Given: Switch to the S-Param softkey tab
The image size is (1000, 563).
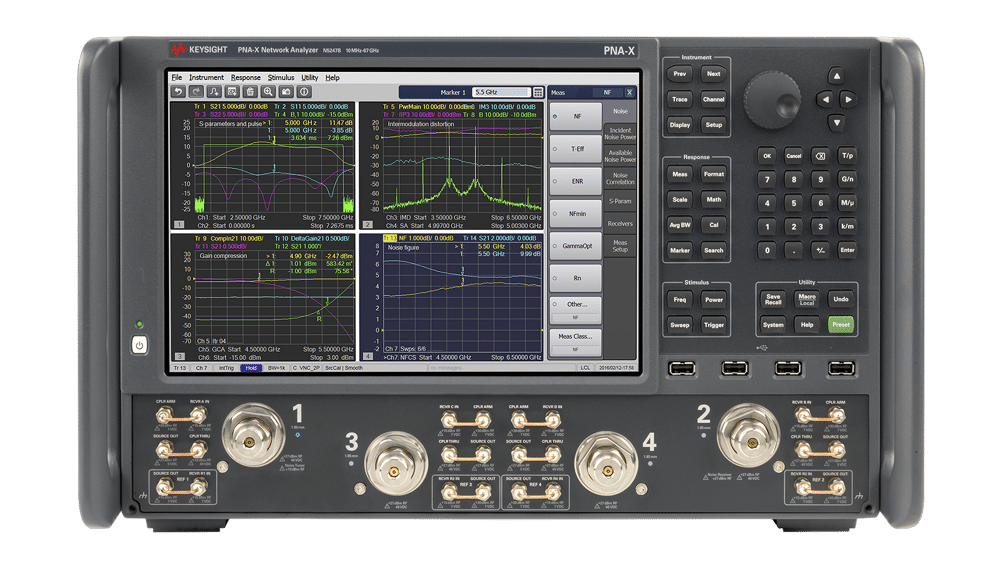Looking at the screenshot, I should 620,201.
